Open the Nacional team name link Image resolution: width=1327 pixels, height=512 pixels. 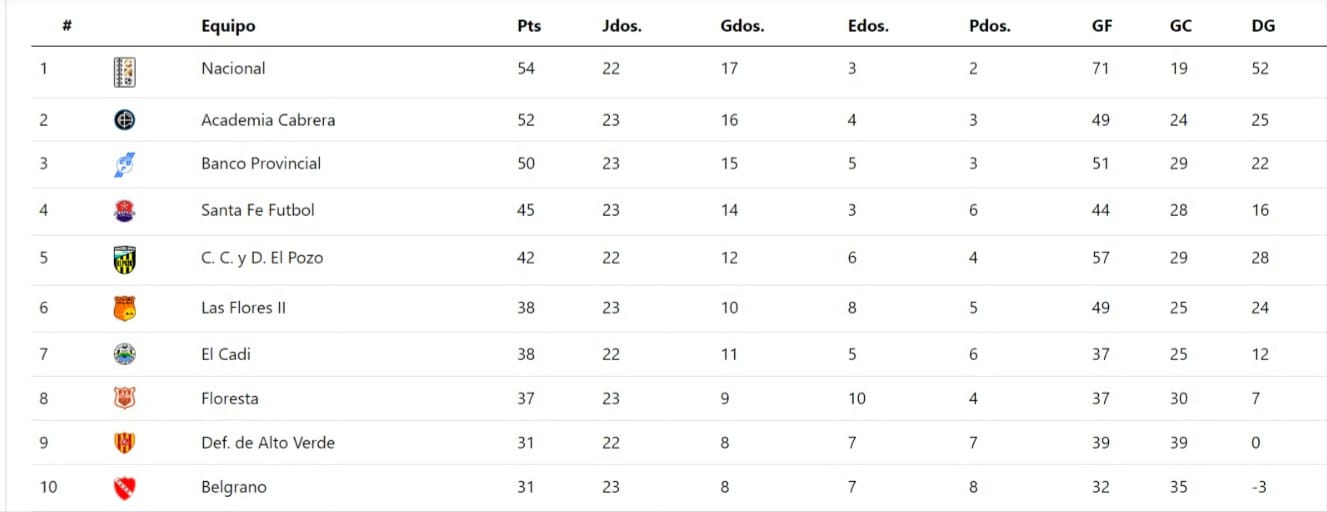(233, 68)
